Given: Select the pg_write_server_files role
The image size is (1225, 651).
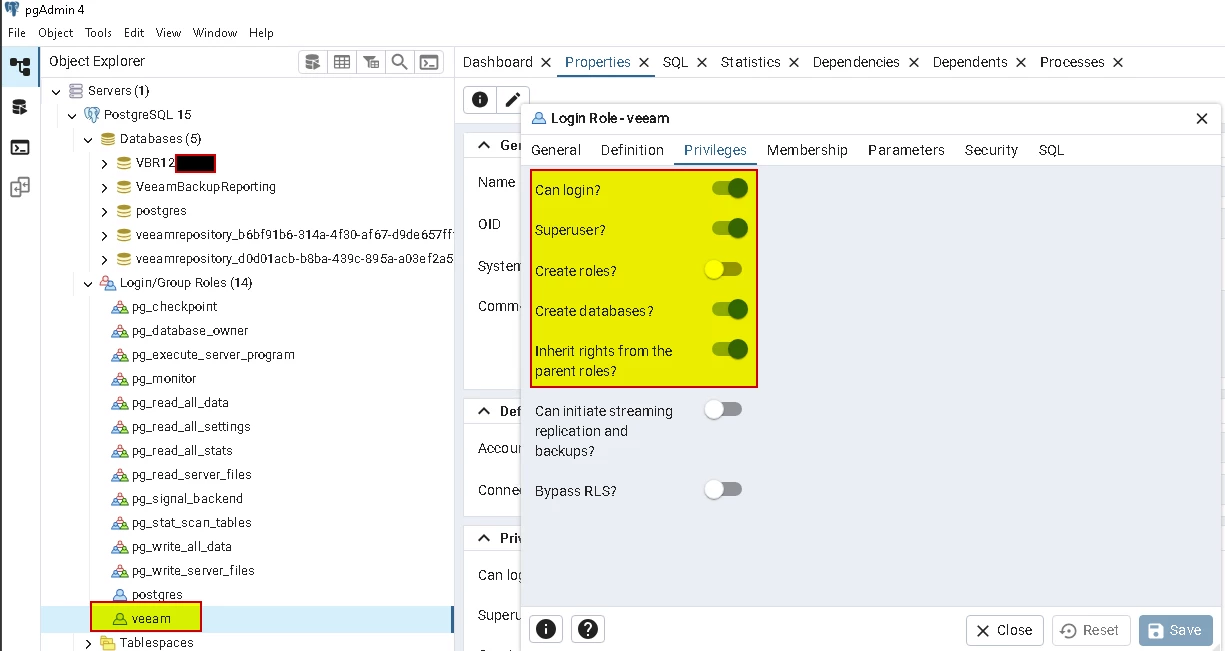Looking at the screenshot, I should [x=193, y=571].
